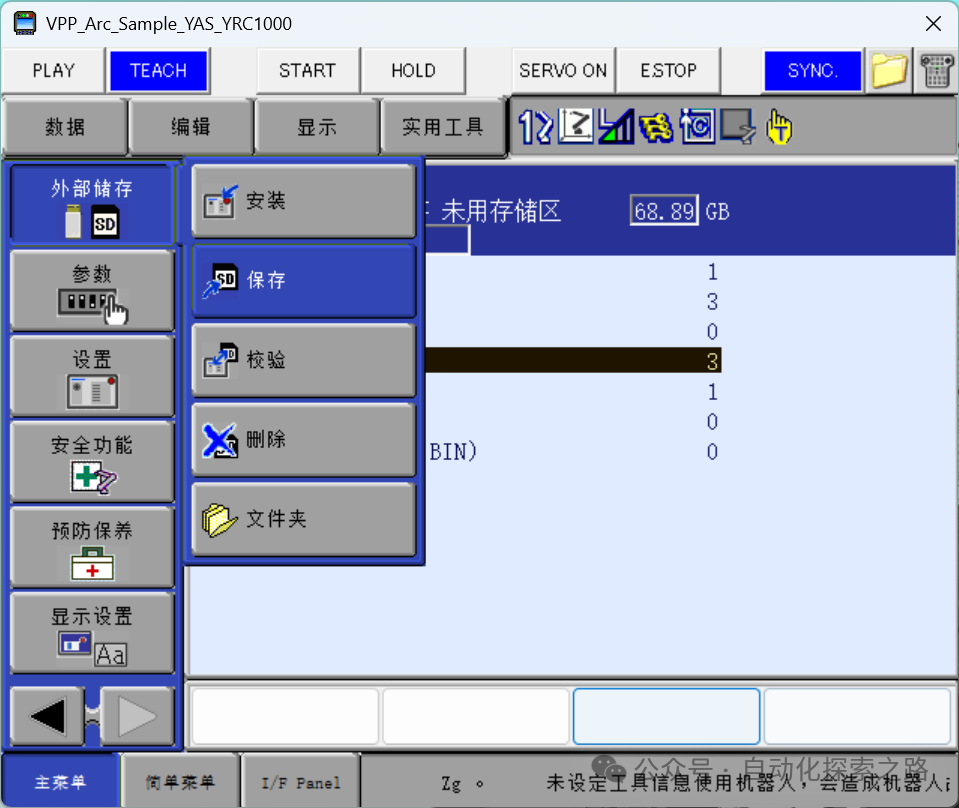The height and width of the screenshot is (808, 959).
Task: Switch to 主菜单 tab
Action: (60, 782)
